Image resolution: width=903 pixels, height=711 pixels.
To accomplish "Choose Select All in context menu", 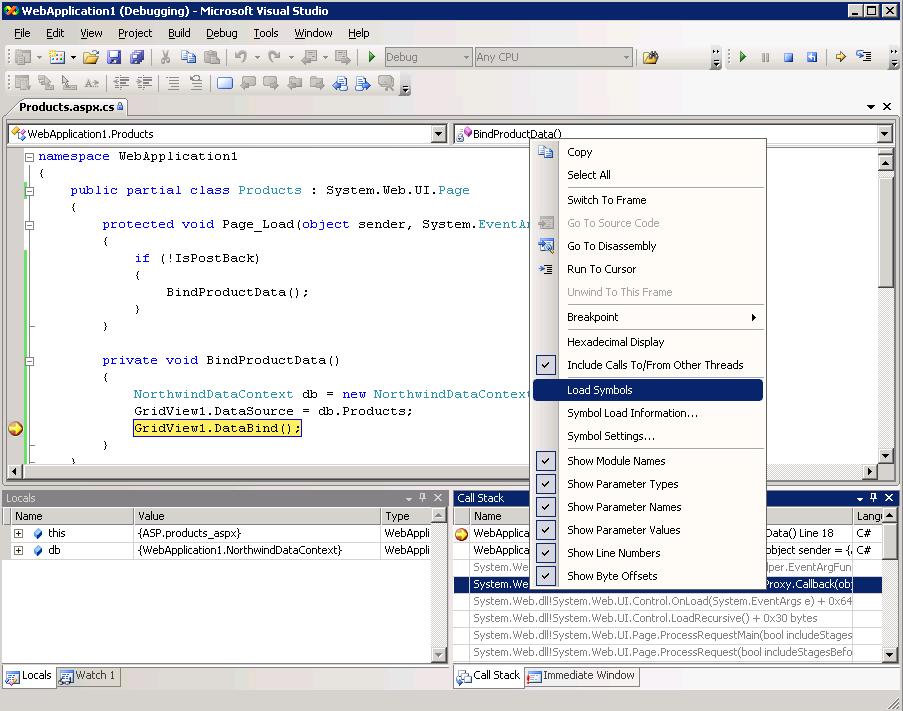I will (648, 175).
